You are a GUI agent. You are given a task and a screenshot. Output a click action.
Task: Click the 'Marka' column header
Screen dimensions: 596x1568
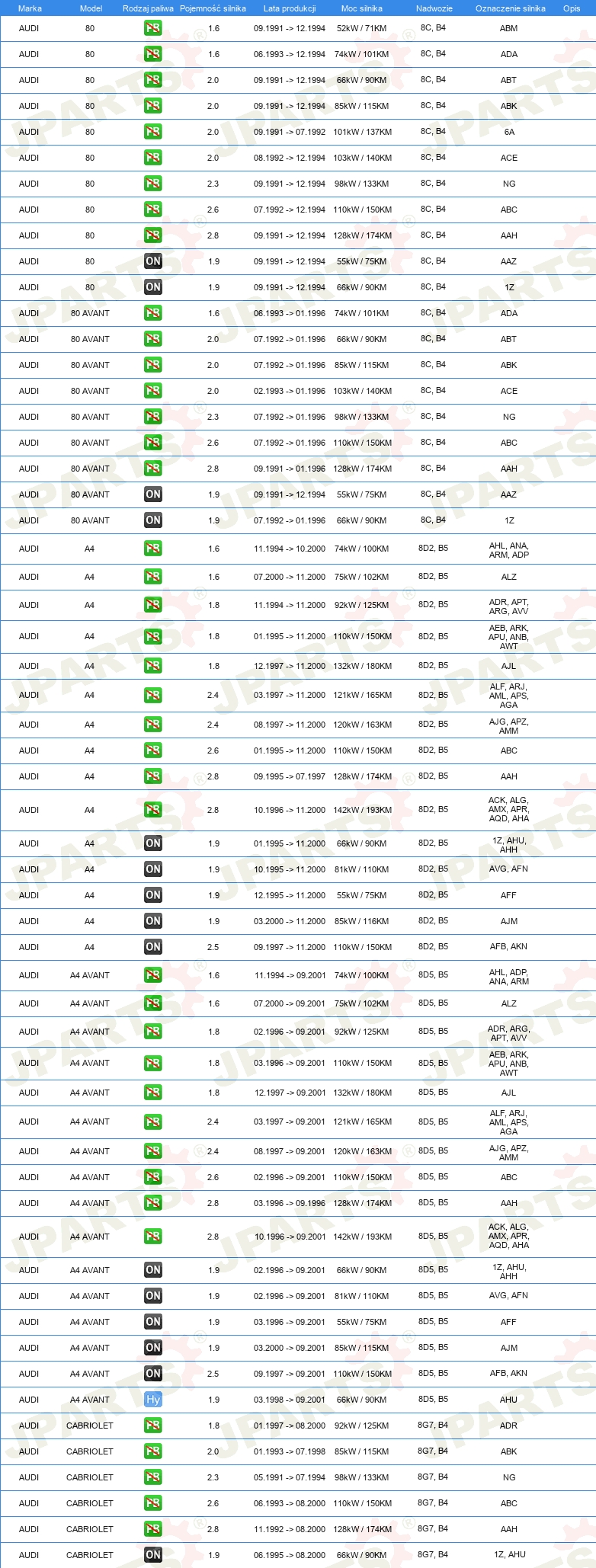(30, 8)
